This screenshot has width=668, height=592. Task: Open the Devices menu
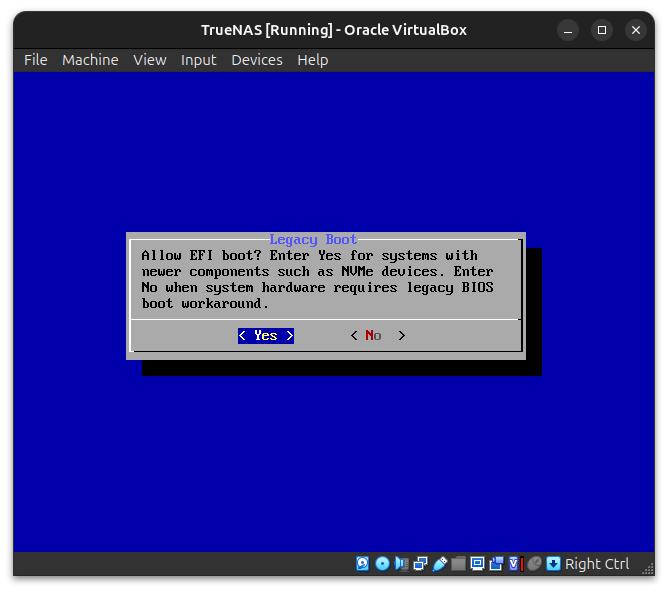[256, 60]
